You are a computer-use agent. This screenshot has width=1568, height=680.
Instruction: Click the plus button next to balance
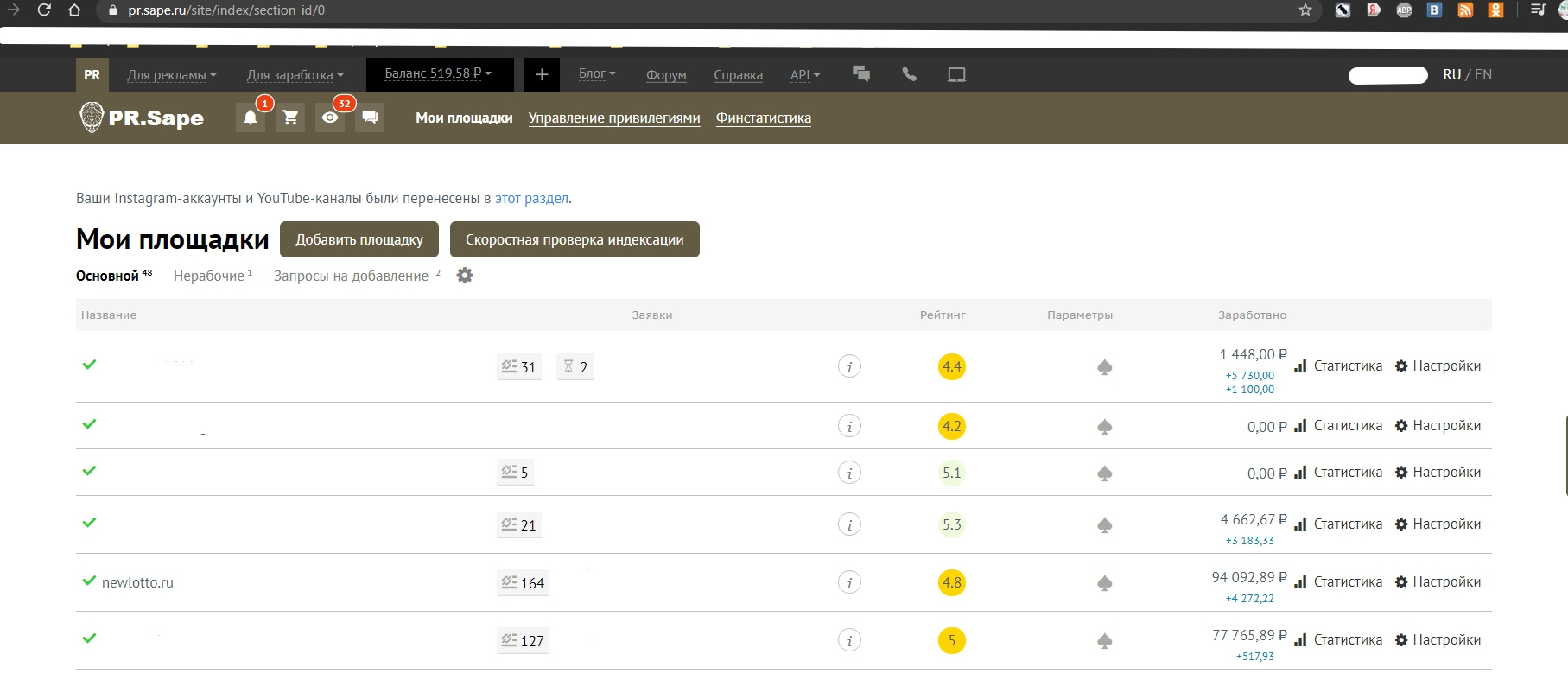click(542, 75)
